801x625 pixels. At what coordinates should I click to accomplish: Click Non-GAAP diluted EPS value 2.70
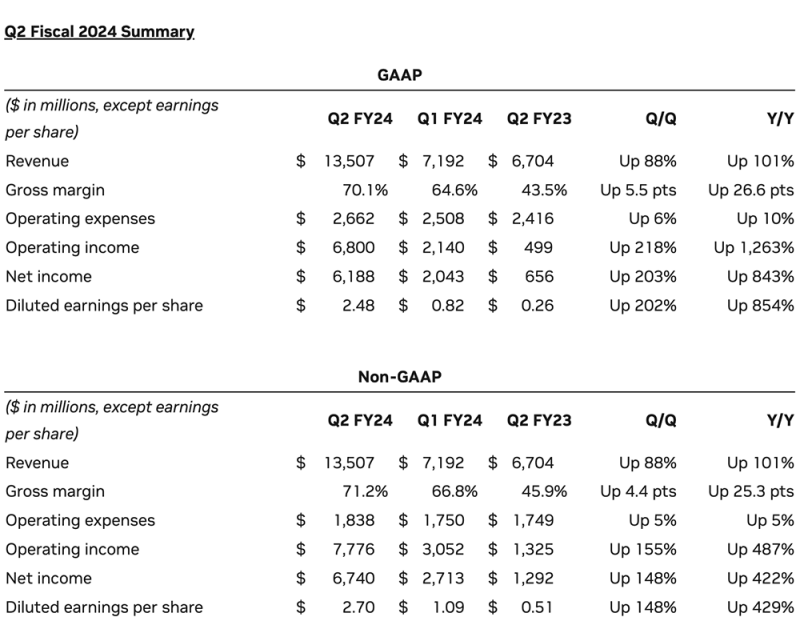[358, 608]
